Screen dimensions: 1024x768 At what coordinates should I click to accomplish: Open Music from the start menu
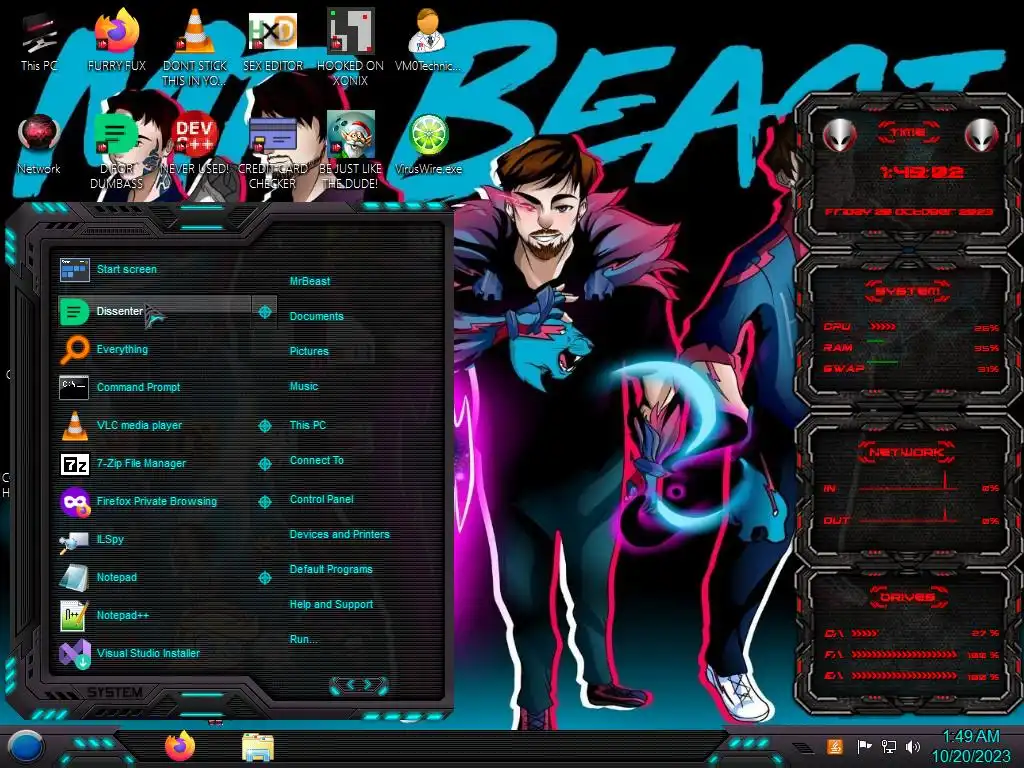click(304, 387)
